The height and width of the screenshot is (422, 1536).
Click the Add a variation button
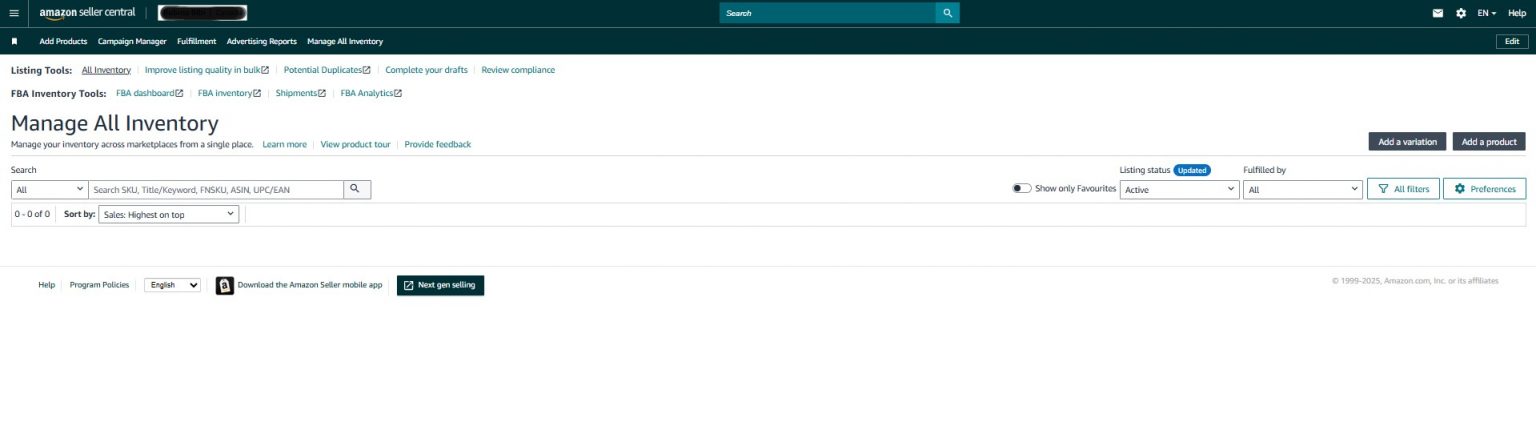pos(1406,142)
